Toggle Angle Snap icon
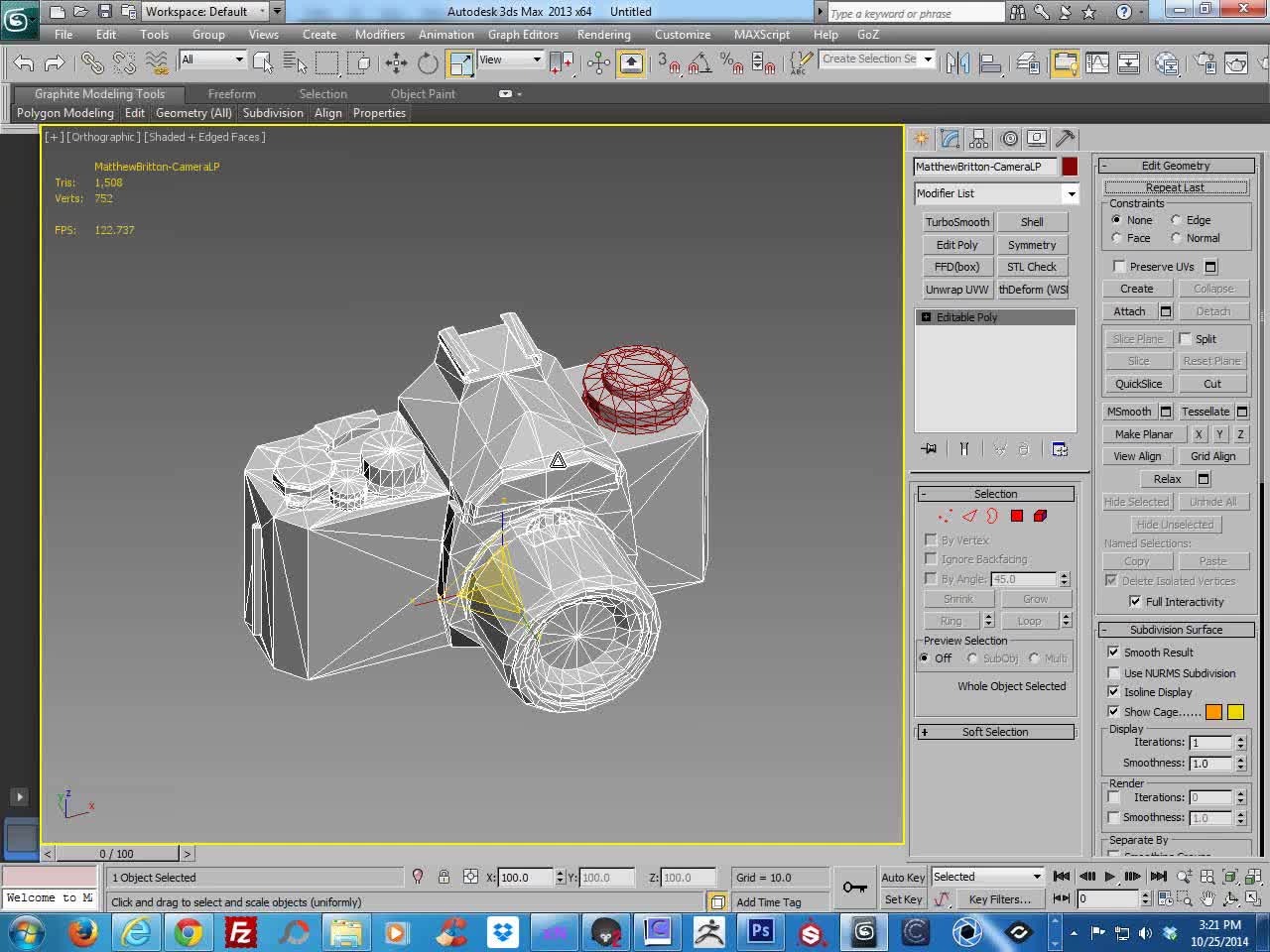The height and width of the screenshot is (952, 1270). click(x=700, y=63)
